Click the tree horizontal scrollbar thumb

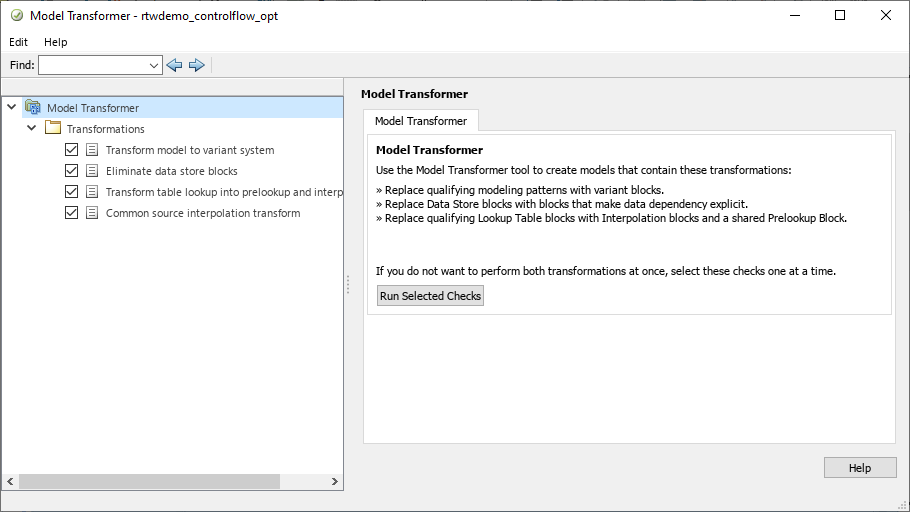click(x=149, y=481)
